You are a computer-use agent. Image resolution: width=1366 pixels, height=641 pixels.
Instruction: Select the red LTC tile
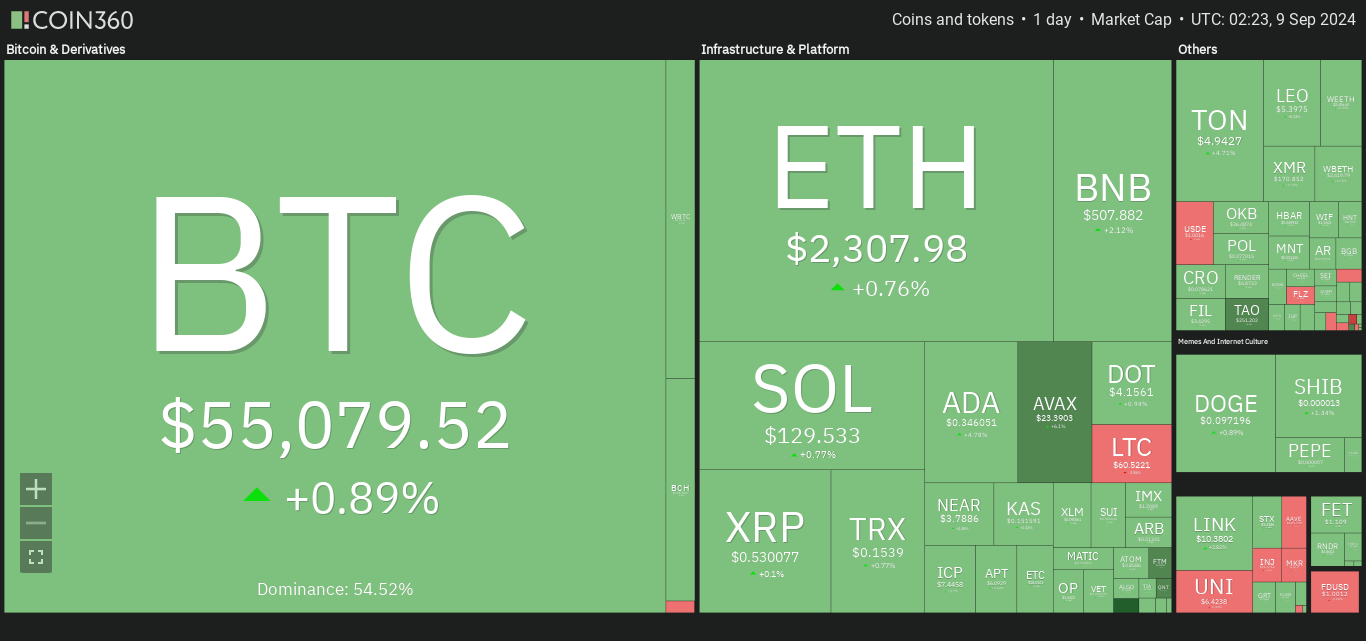[x=1131, y=453]
